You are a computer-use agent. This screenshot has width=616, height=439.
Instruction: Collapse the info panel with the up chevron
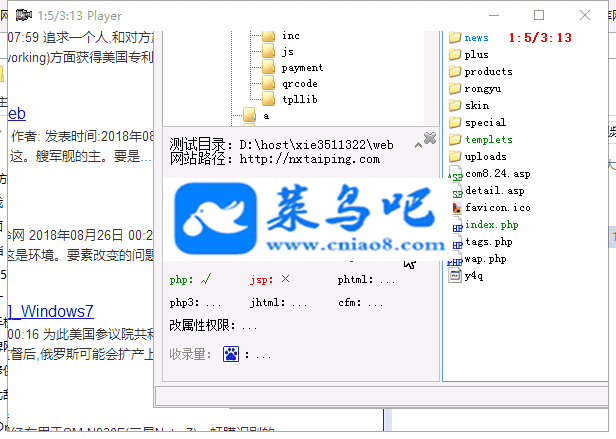point(418,145)
